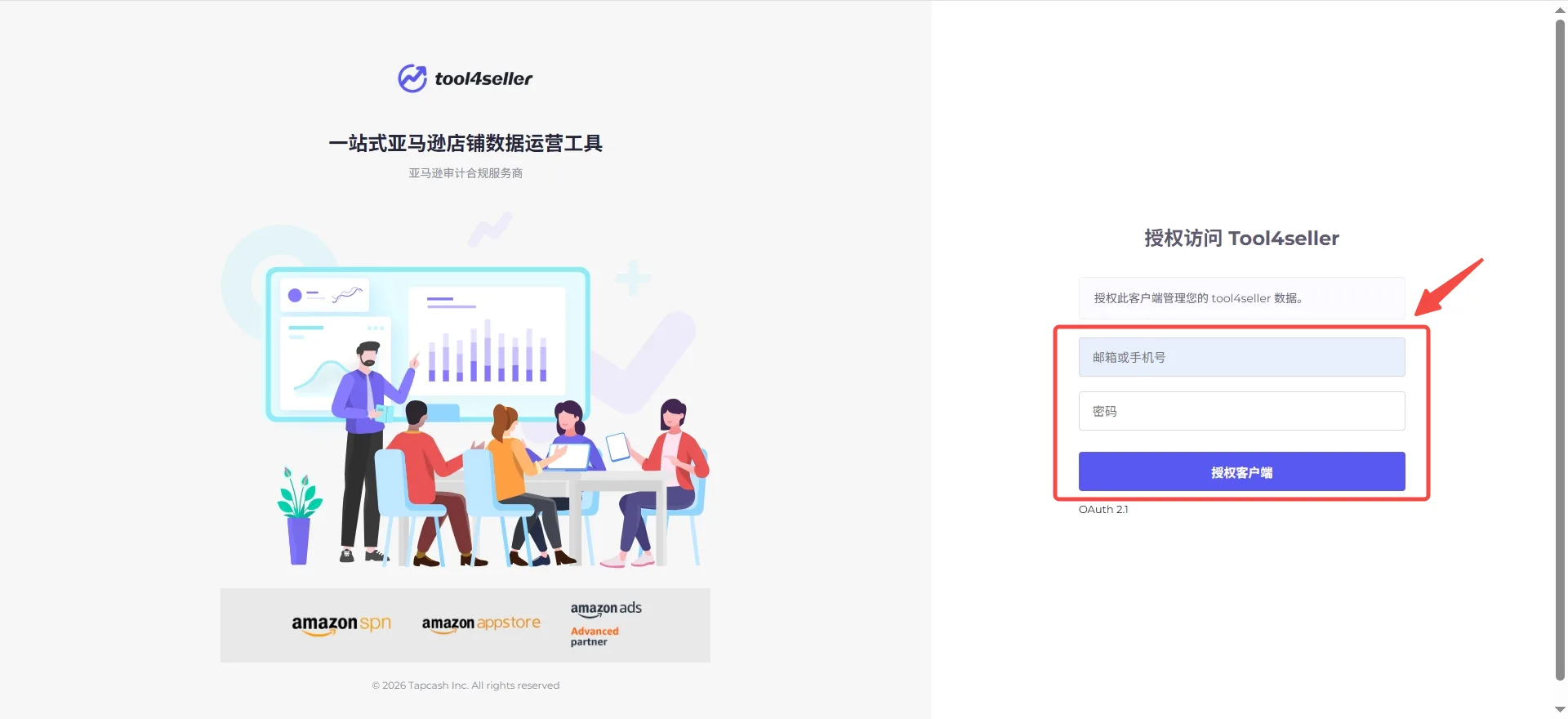The width and height of the screenshot is (1568, 719).
Task: Click the scrollbar down arrow
Action: [1560, 709]
